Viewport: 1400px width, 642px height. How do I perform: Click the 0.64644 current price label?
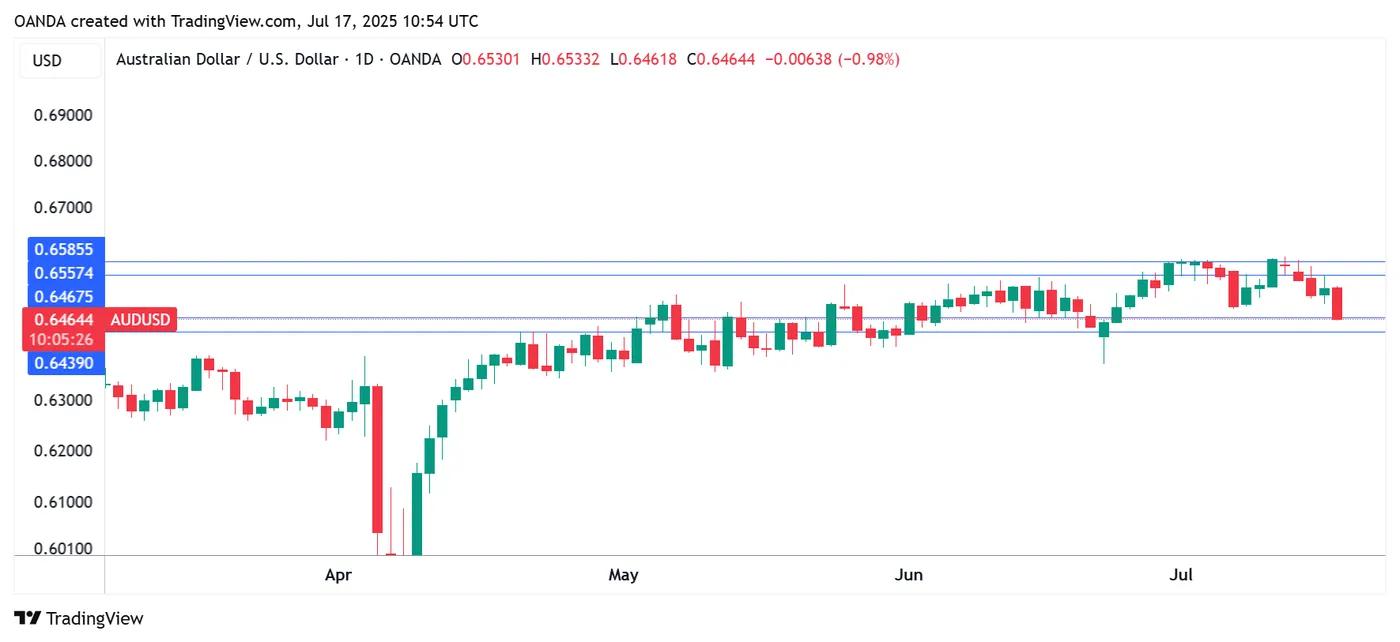(x=63, y=320)
